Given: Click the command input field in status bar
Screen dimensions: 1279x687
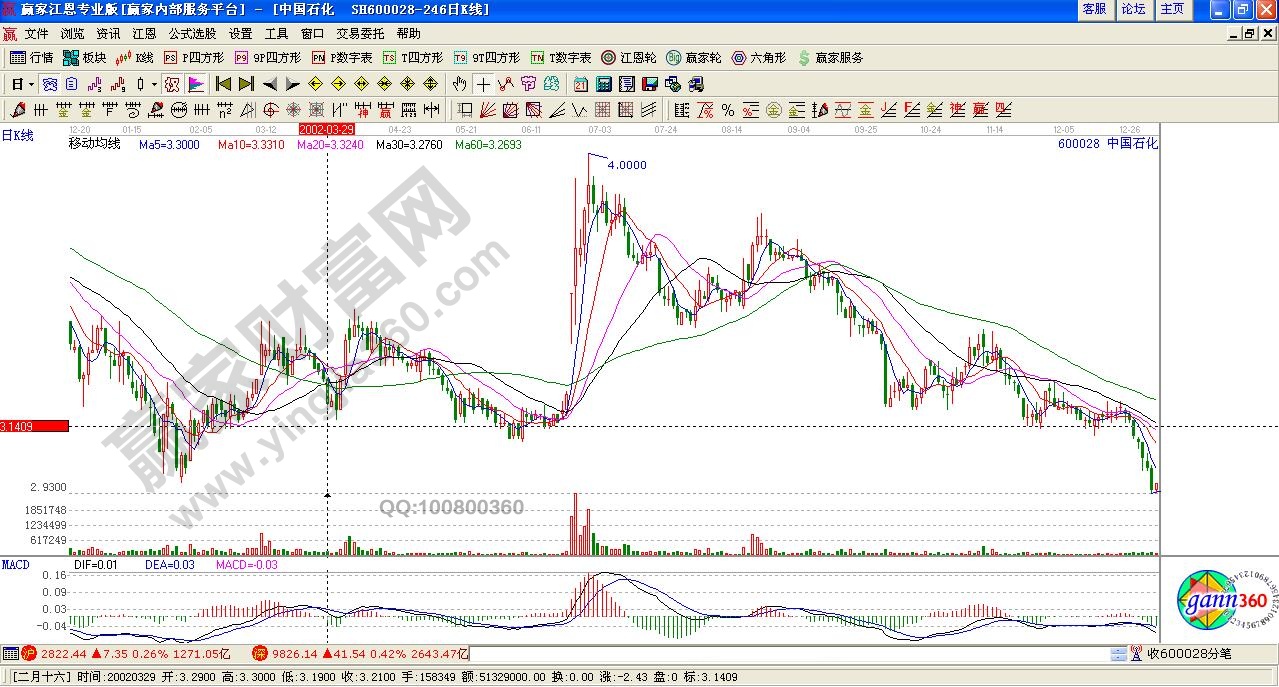Looking at the screenshot, I should (790, 654).
